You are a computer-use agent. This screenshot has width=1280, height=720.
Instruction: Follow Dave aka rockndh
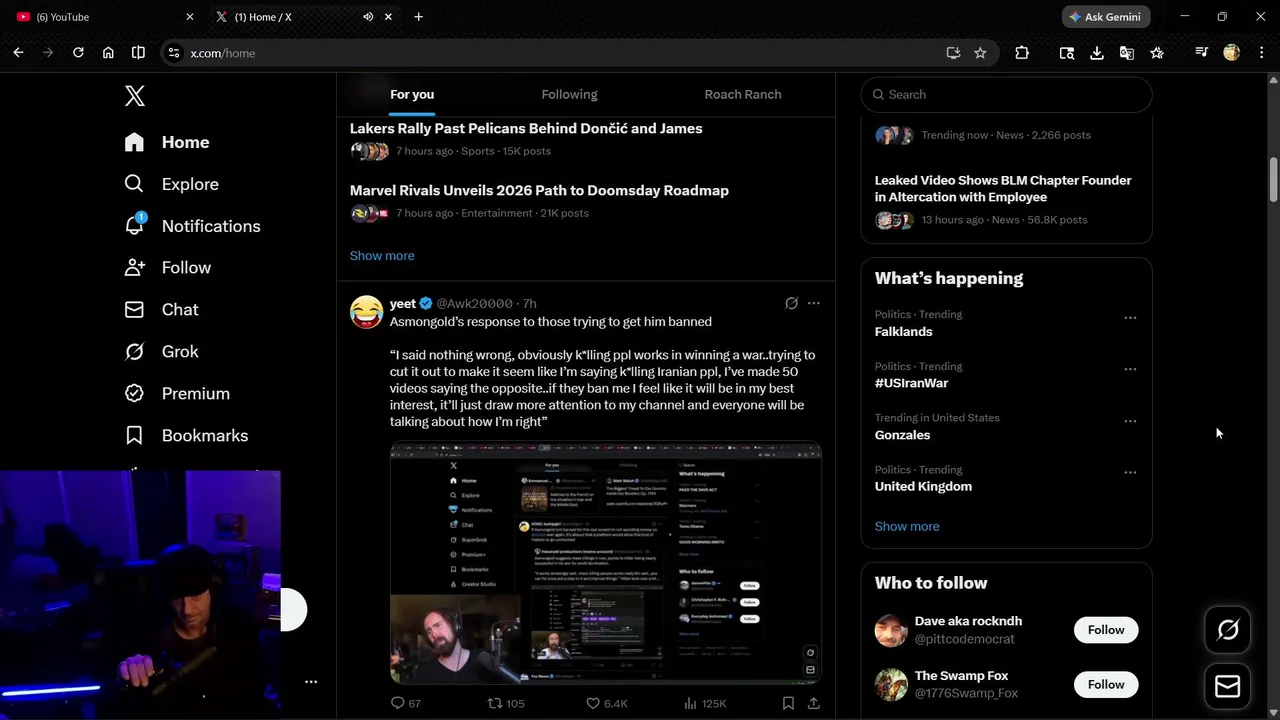[1106, 630]
